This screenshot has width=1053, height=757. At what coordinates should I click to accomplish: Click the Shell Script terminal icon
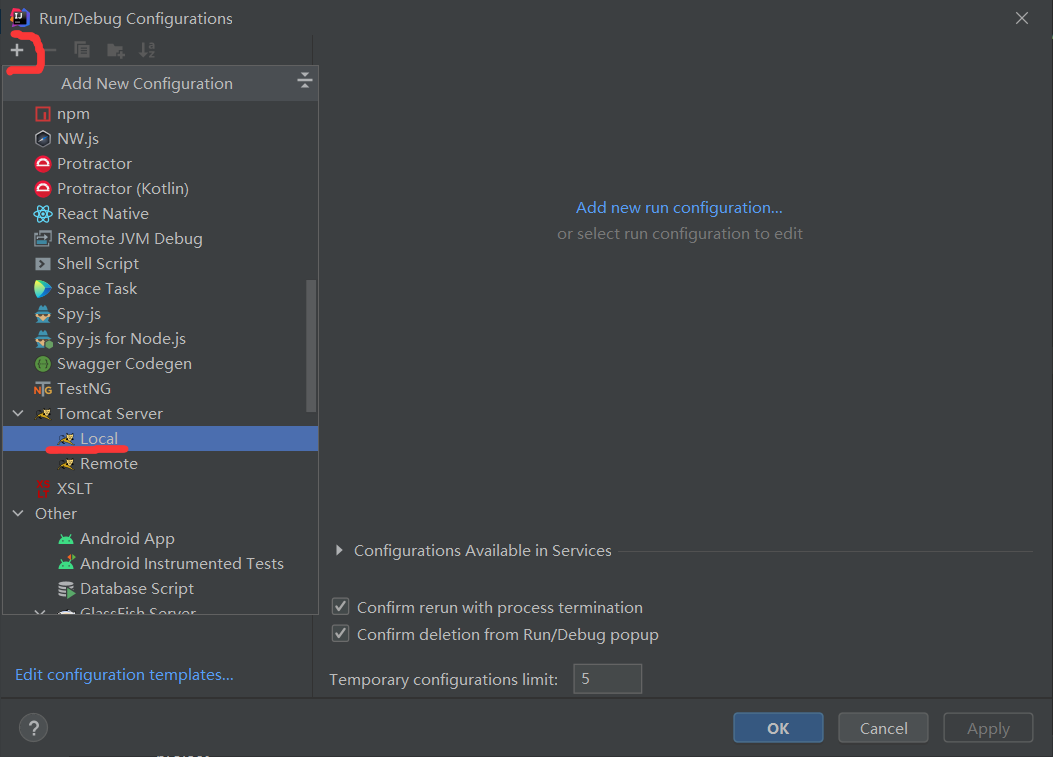pyautogui.click(x=43, y=264)
